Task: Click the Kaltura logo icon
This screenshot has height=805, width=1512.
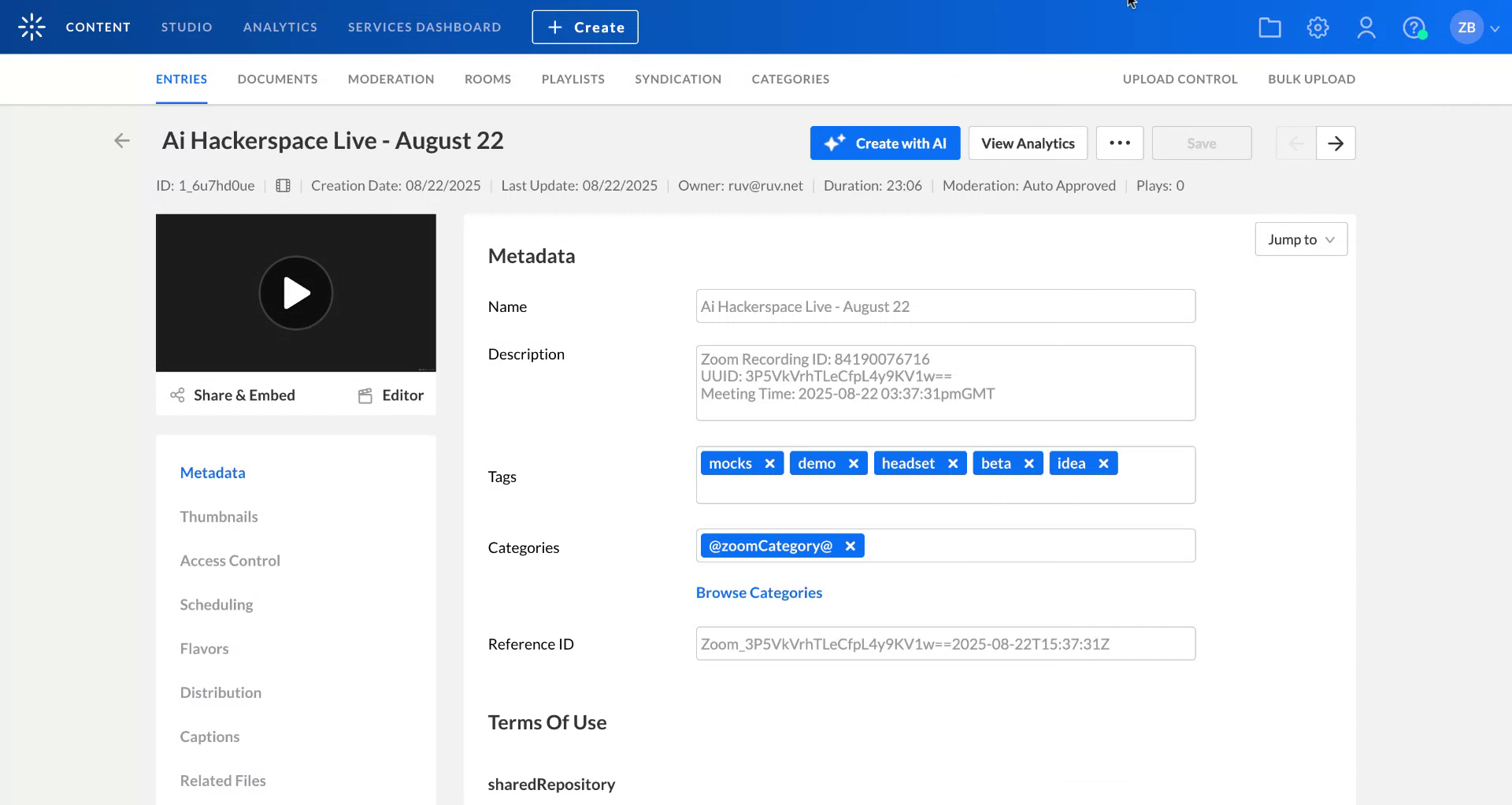Action: tap(30, 26)
